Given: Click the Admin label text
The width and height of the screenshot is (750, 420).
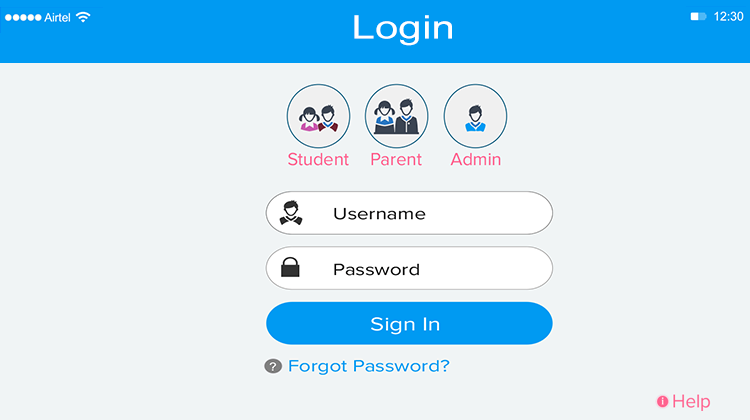Looking at the screenshot, I should [475, 159].
